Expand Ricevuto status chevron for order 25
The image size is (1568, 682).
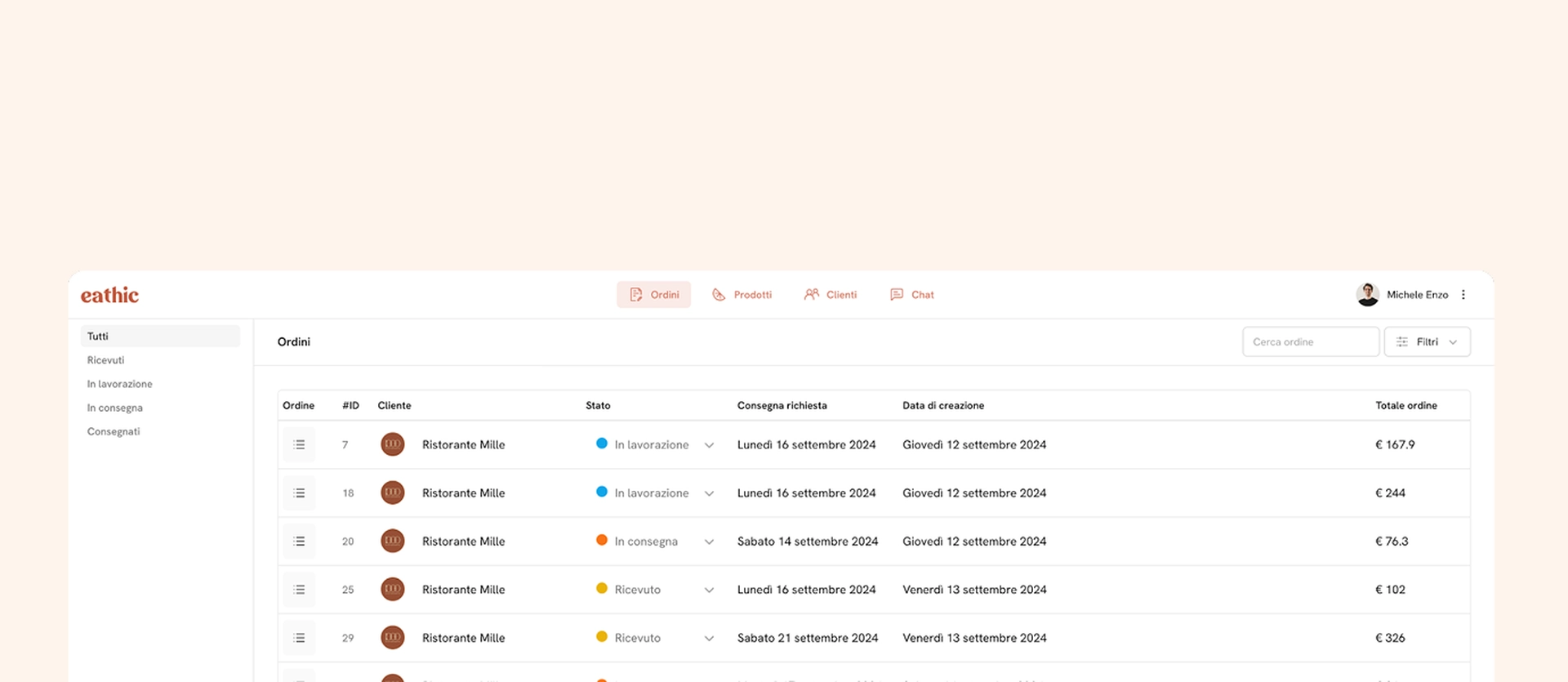(709, 590)
